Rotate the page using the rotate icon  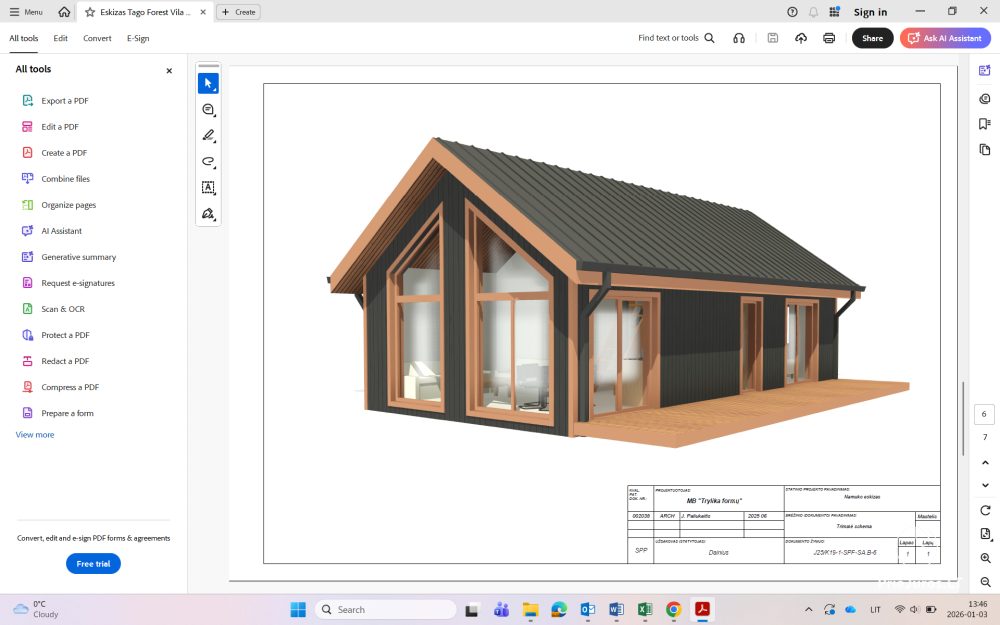[985, 510]
